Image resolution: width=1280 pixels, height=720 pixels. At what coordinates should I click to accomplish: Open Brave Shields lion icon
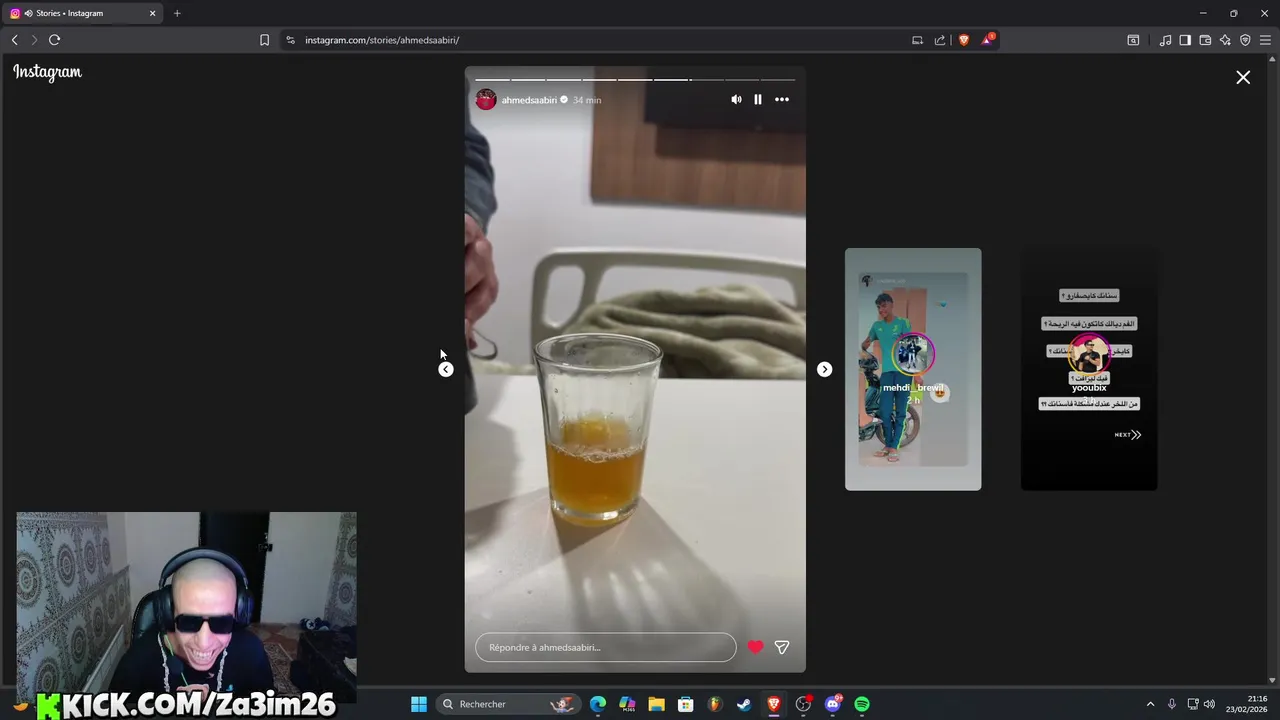click(x=964, y=40)
